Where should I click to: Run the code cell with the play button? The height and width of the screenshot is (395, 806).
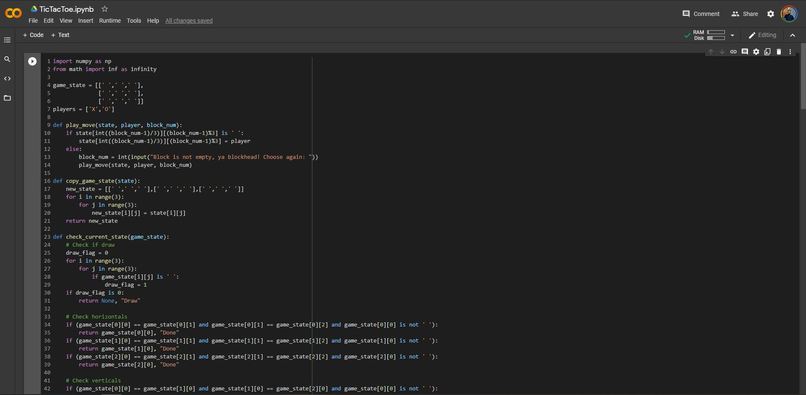(x=32, y=61)
